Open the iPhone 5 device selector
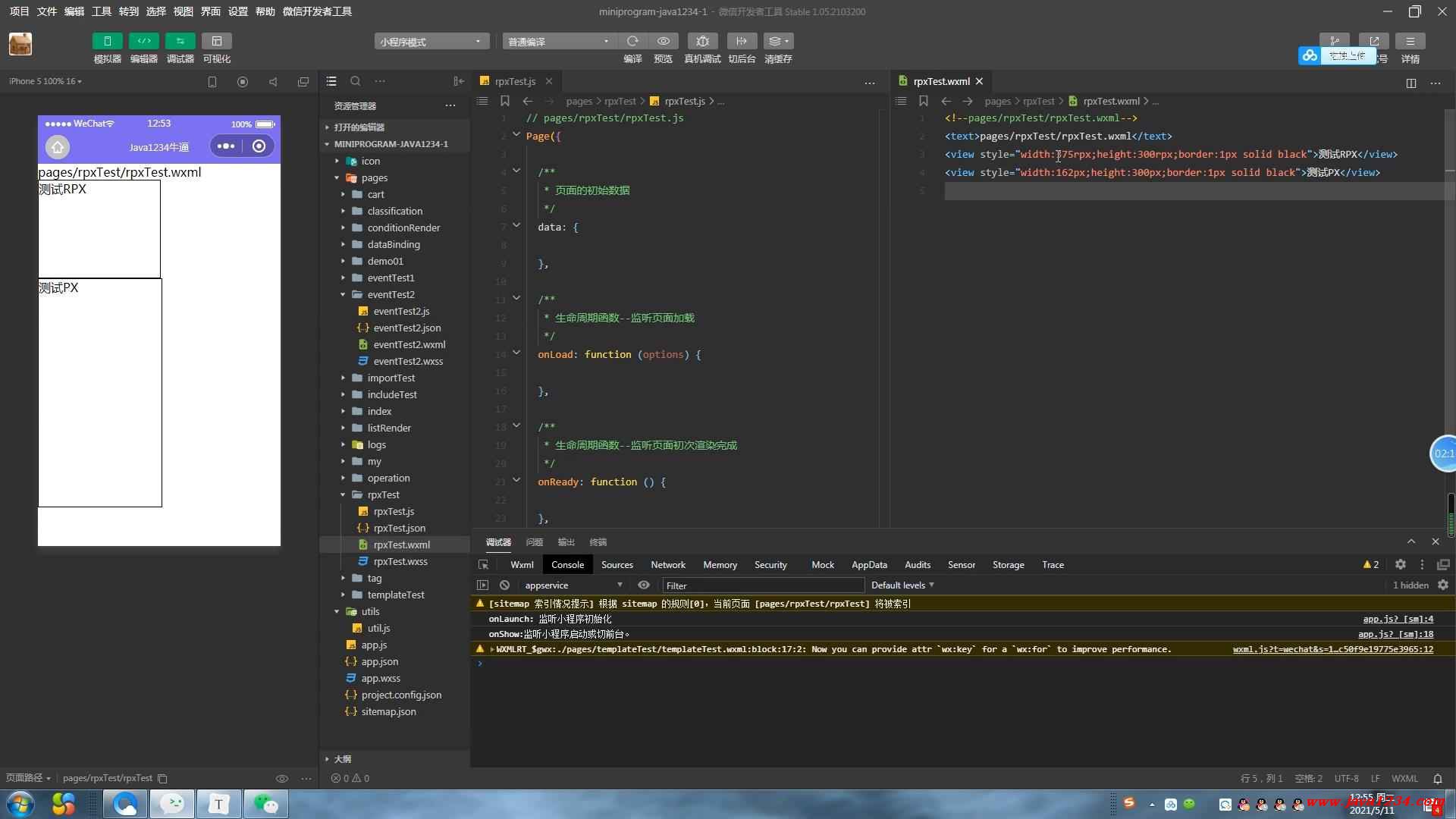The width and height of the screenshot is (1456, 819). [x=45, y=81]
